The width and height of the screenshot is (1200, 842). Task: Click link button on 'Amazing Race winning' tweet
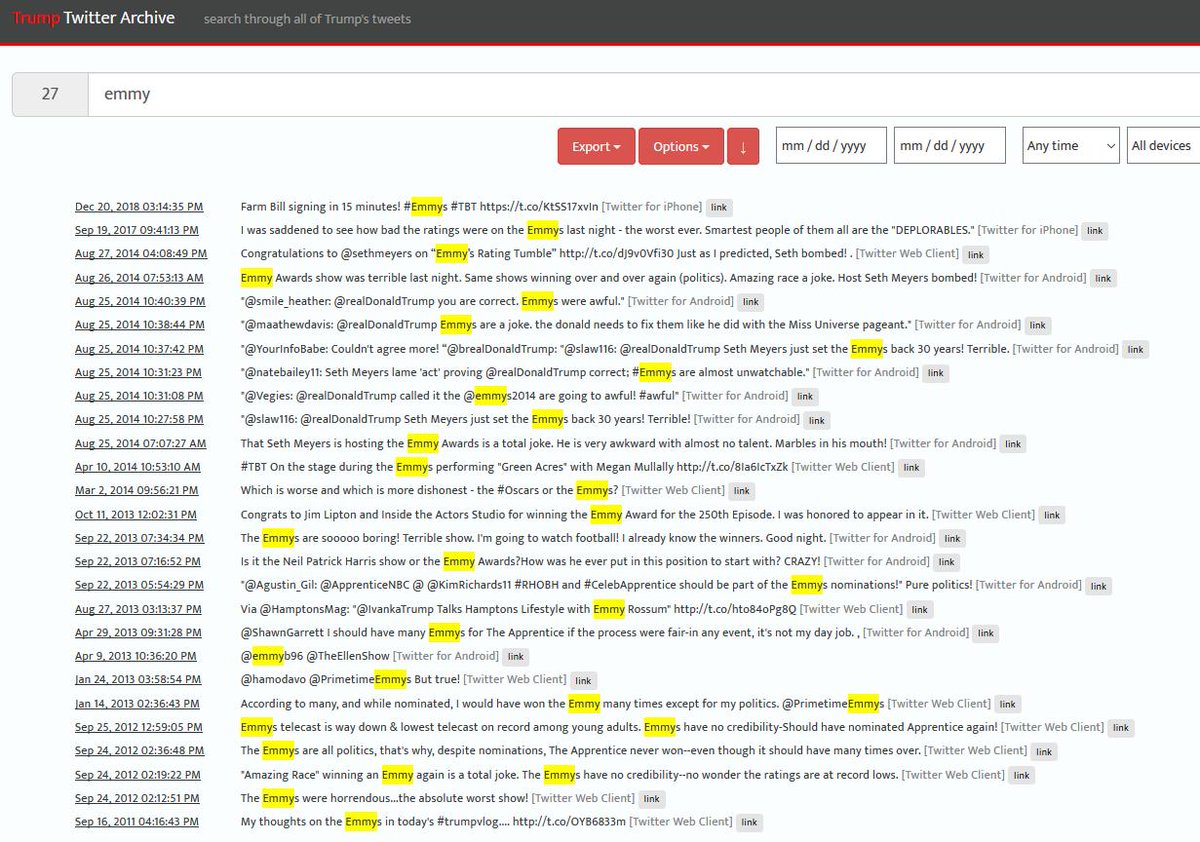pyautogui.click(x=1021, y=776)
